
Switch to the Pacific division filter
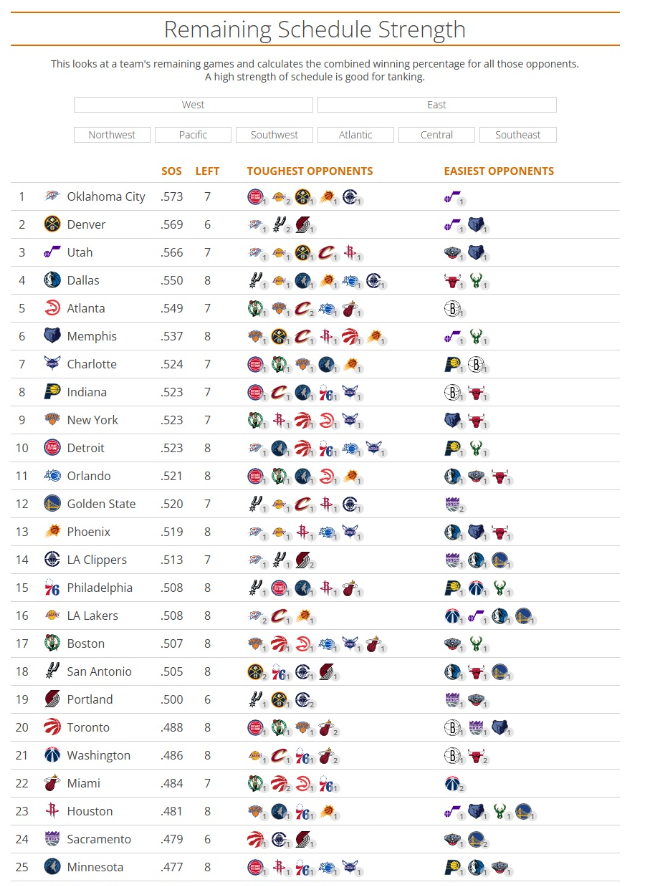click(x=193, y=135)
